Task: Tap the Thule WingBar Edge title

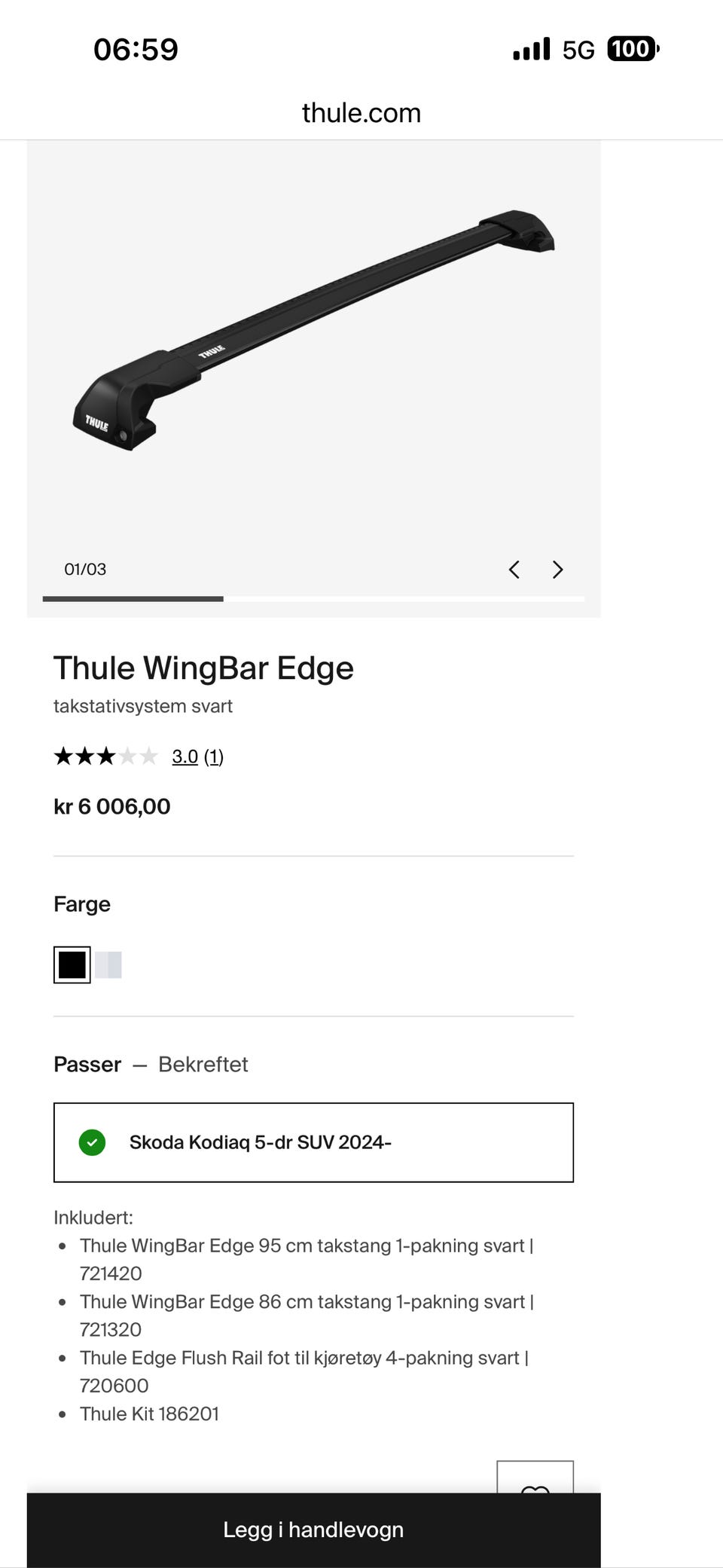Action: click(x=203, y=668)
